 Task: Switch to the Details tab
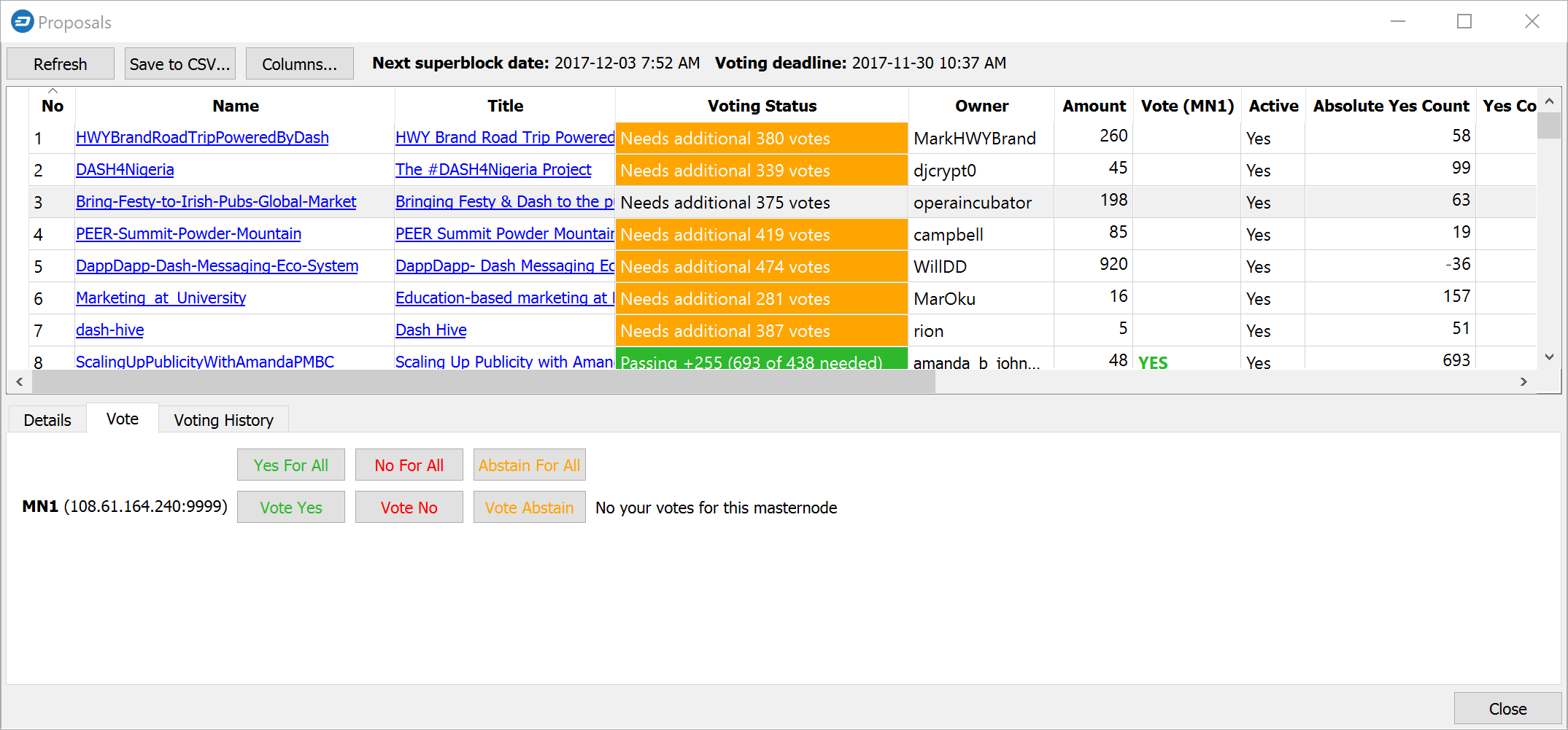coord(47,420)
